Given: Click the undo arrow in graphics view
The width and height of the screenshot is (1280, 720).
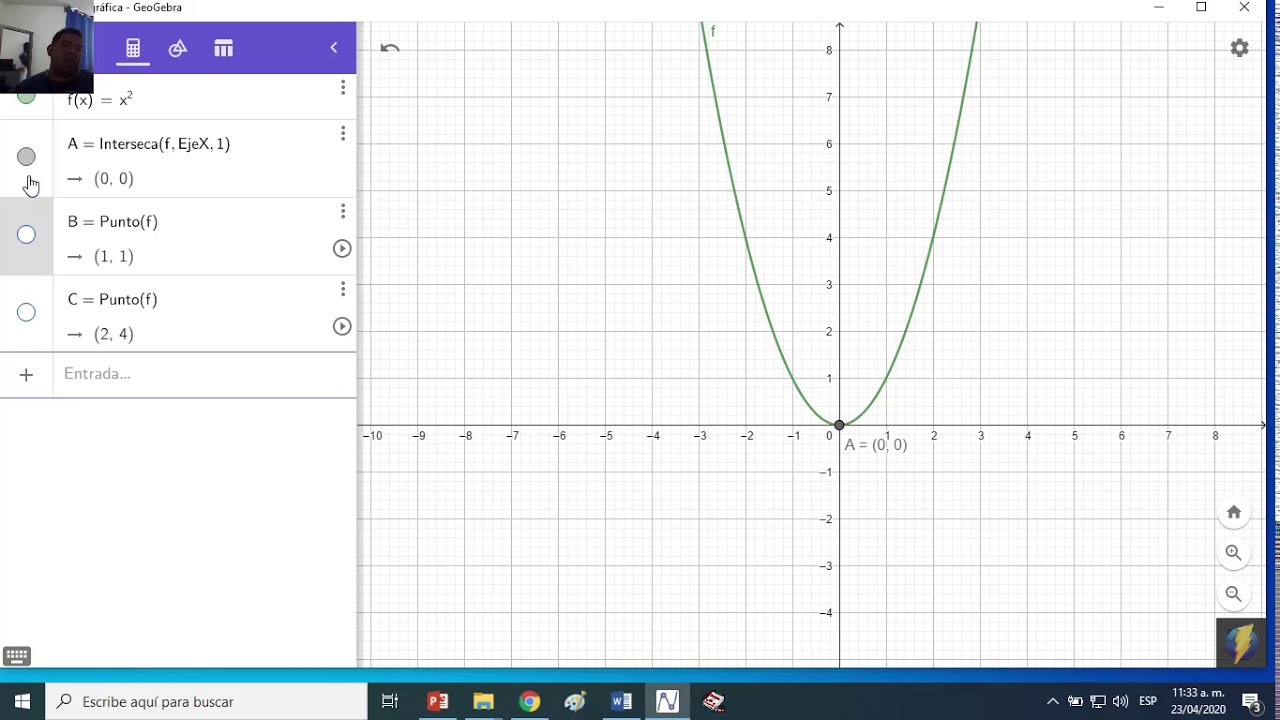Looking at the screenshot, I should point(390,48).
